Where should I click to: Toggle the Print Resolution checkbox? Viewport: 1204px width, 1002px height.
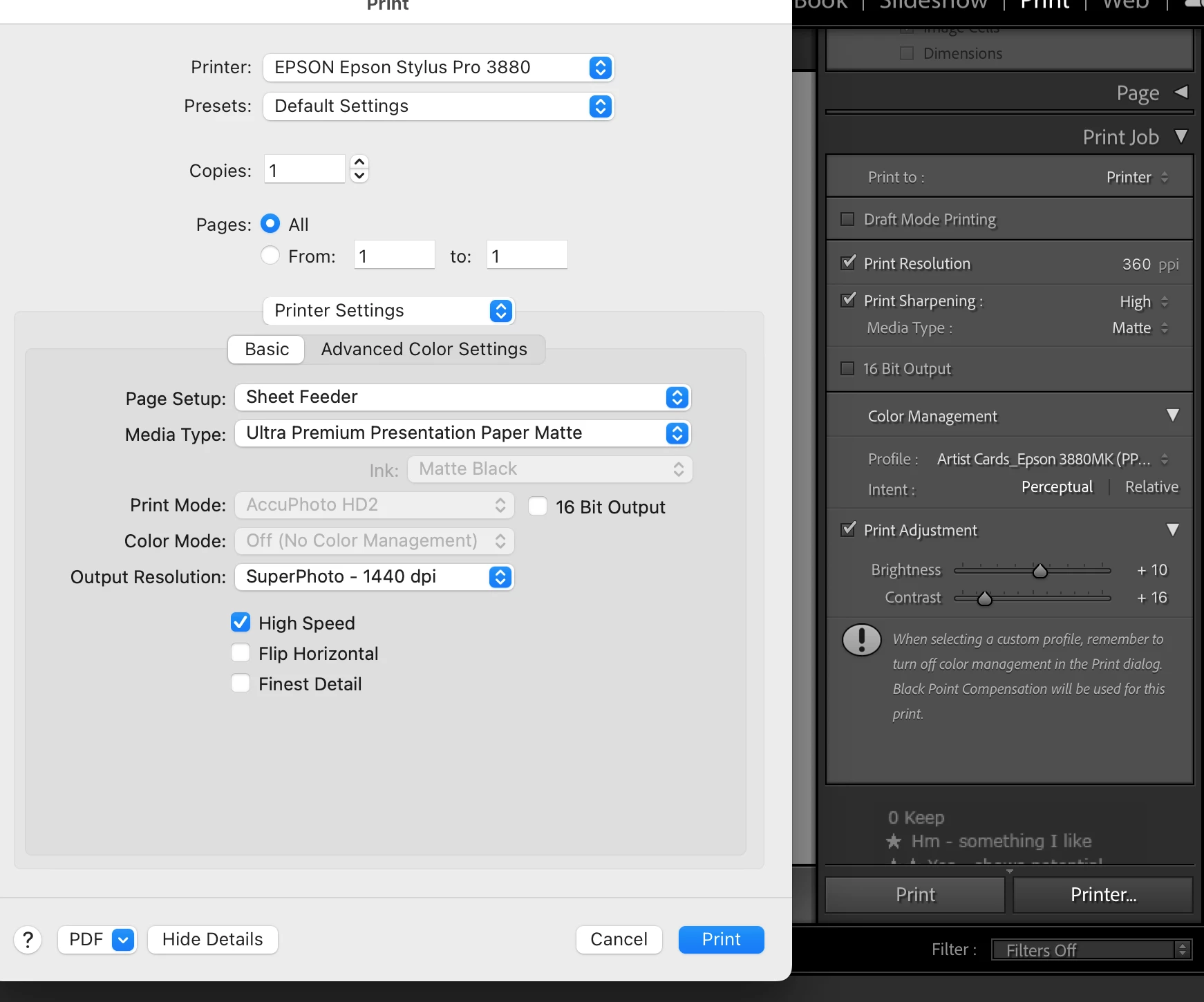click(847, 263)
